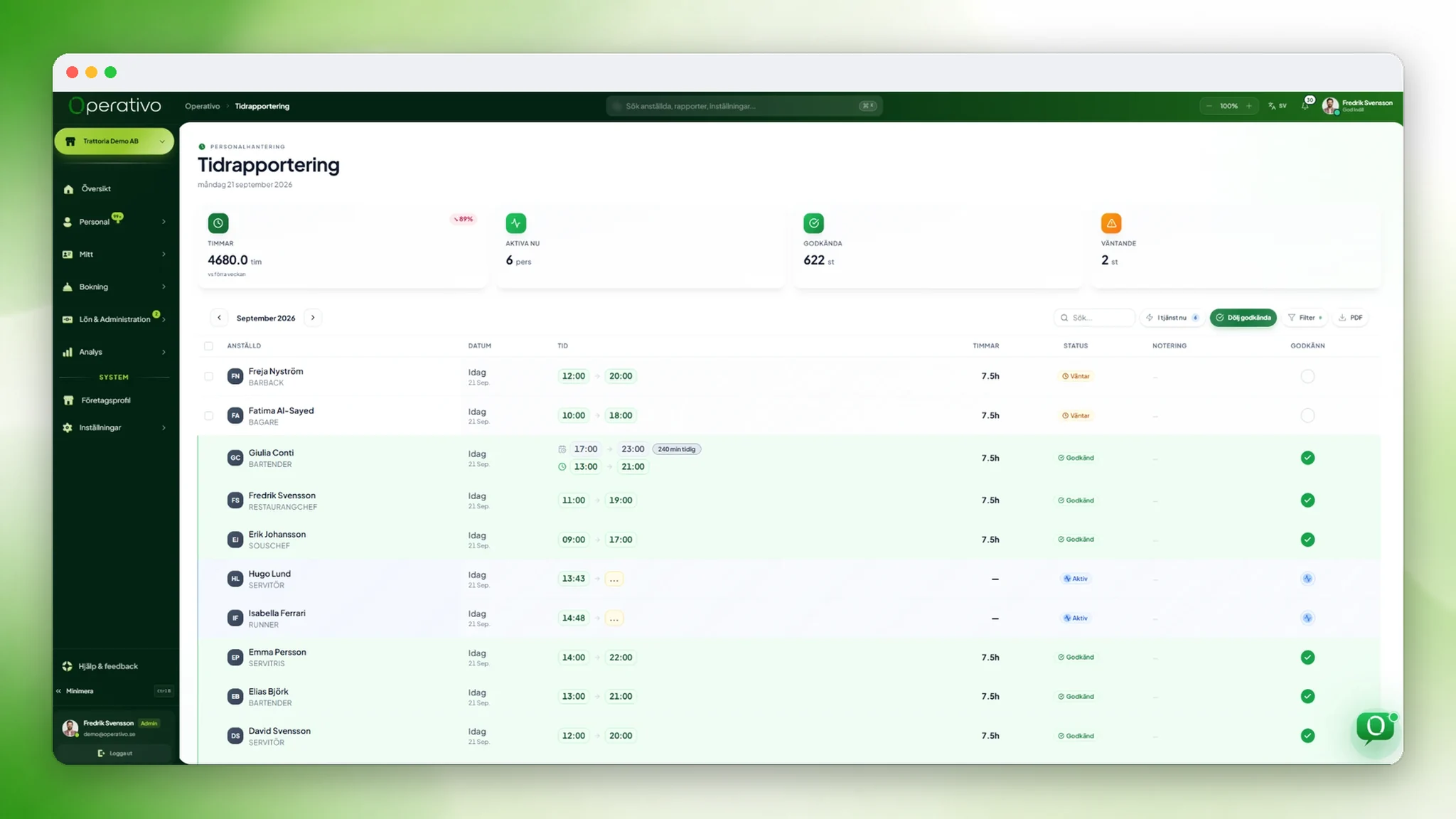This screenshot has width=1456, height=819.
Task: Open the notifications bell icon
Action: tap(1306, 106)
